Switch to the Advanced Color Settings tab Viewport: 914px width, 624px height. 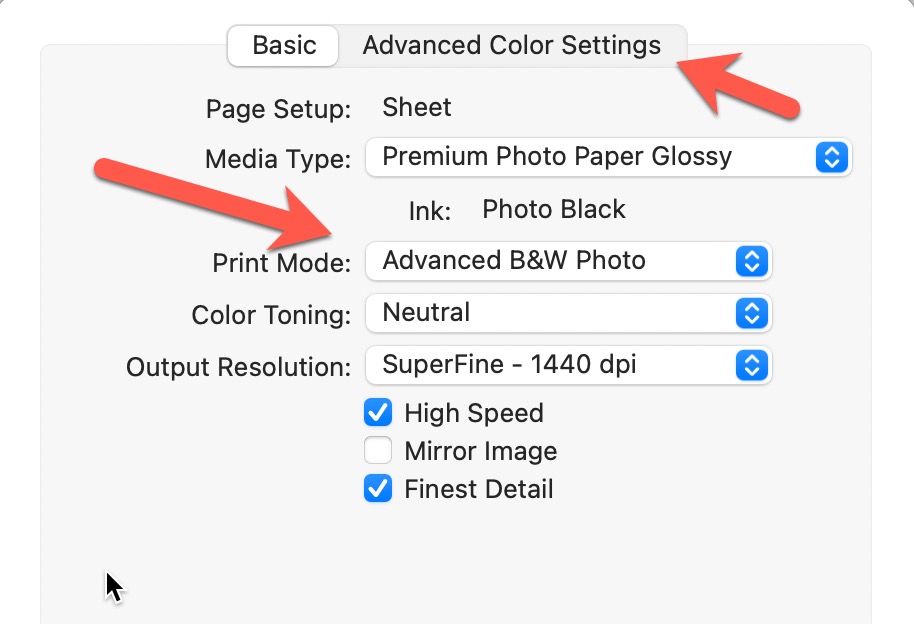511,46
